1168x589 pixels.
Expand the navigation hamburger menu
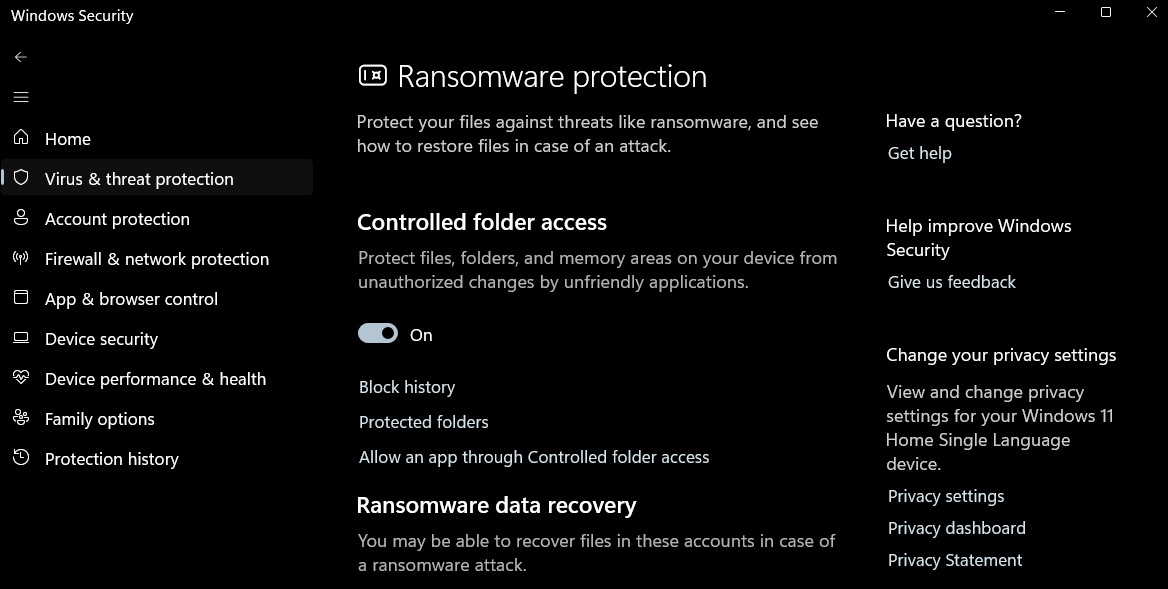click(x=20, y=97)
